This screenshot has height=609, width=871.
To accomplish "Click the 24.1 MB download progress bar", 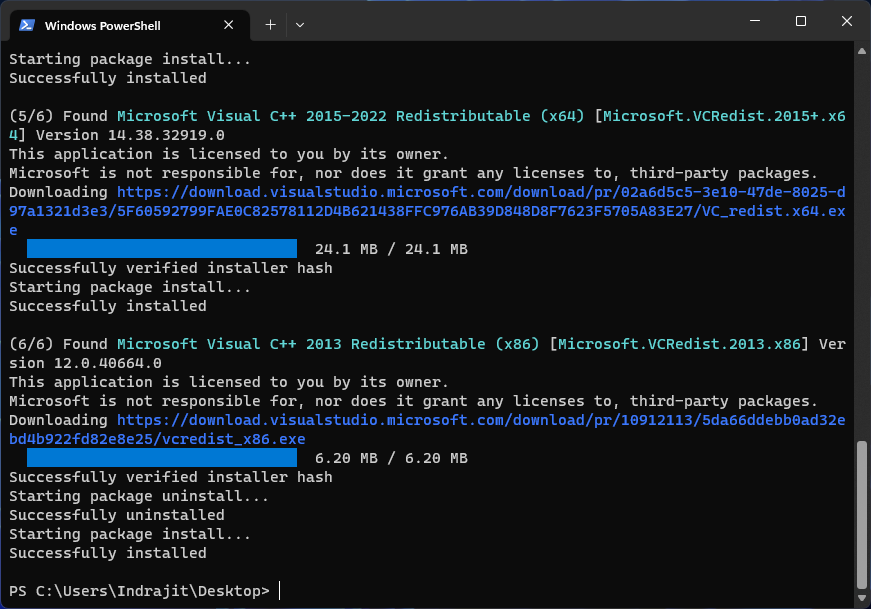I will 162,249.
